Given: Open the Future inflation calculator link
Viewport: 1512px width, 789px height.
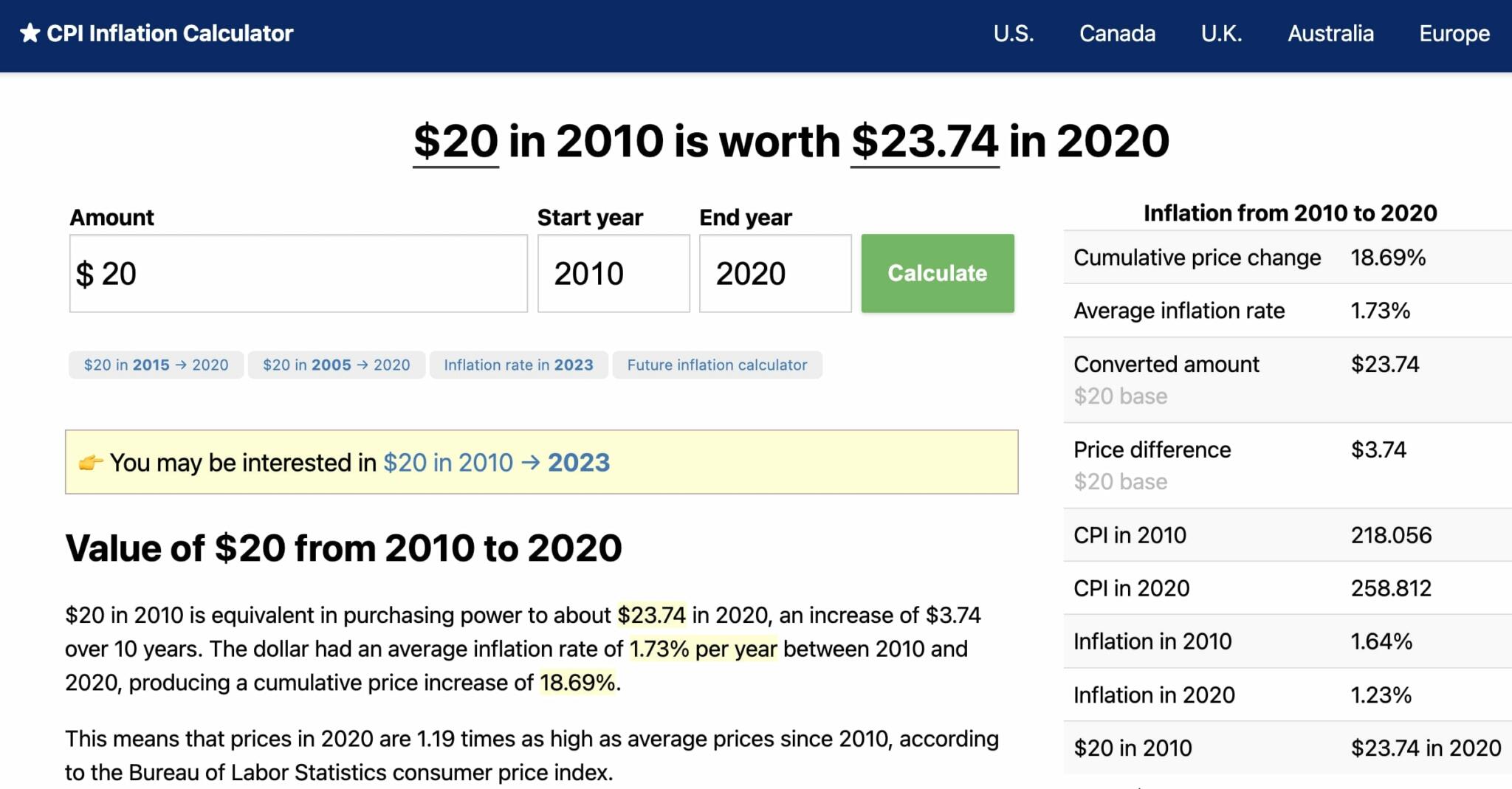Looking at the screenshot, I should point(717,365).
